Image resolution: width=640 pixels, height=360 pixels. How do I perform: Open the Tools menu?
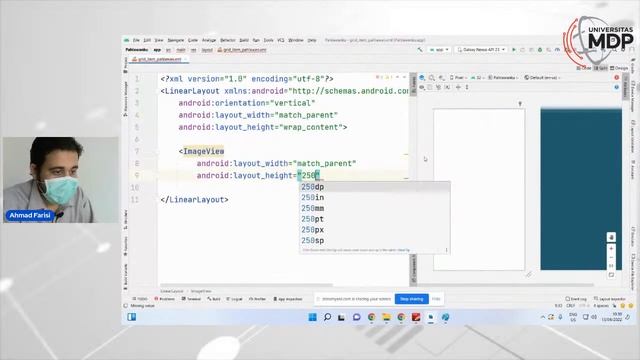click(269, 40)
